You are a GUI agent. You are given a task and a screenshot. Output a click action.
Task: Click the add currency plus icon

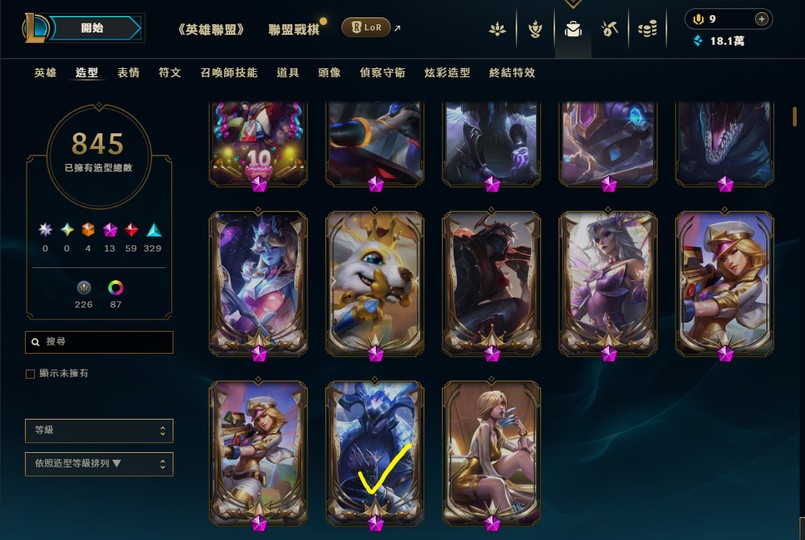tap(761, 19)
